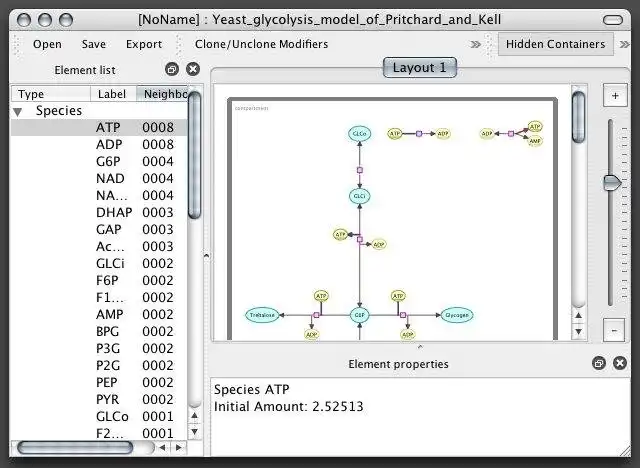Click the canvas scroll down arrow
640x468 pixels.
[x=578, y=331]
